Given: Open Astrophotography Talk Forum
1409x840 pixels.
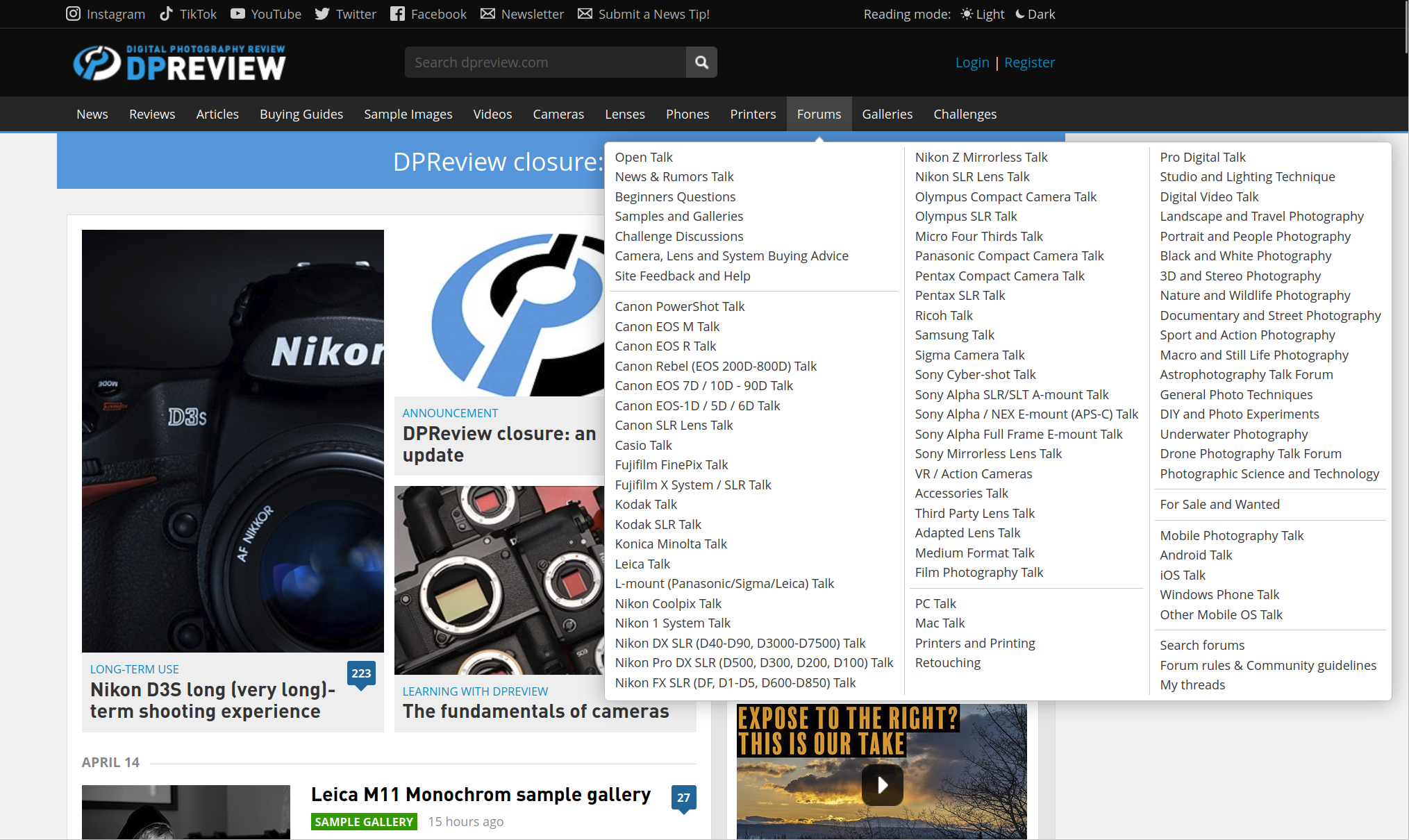Looking at the screenshot, I should click(x=1247, y=374).
